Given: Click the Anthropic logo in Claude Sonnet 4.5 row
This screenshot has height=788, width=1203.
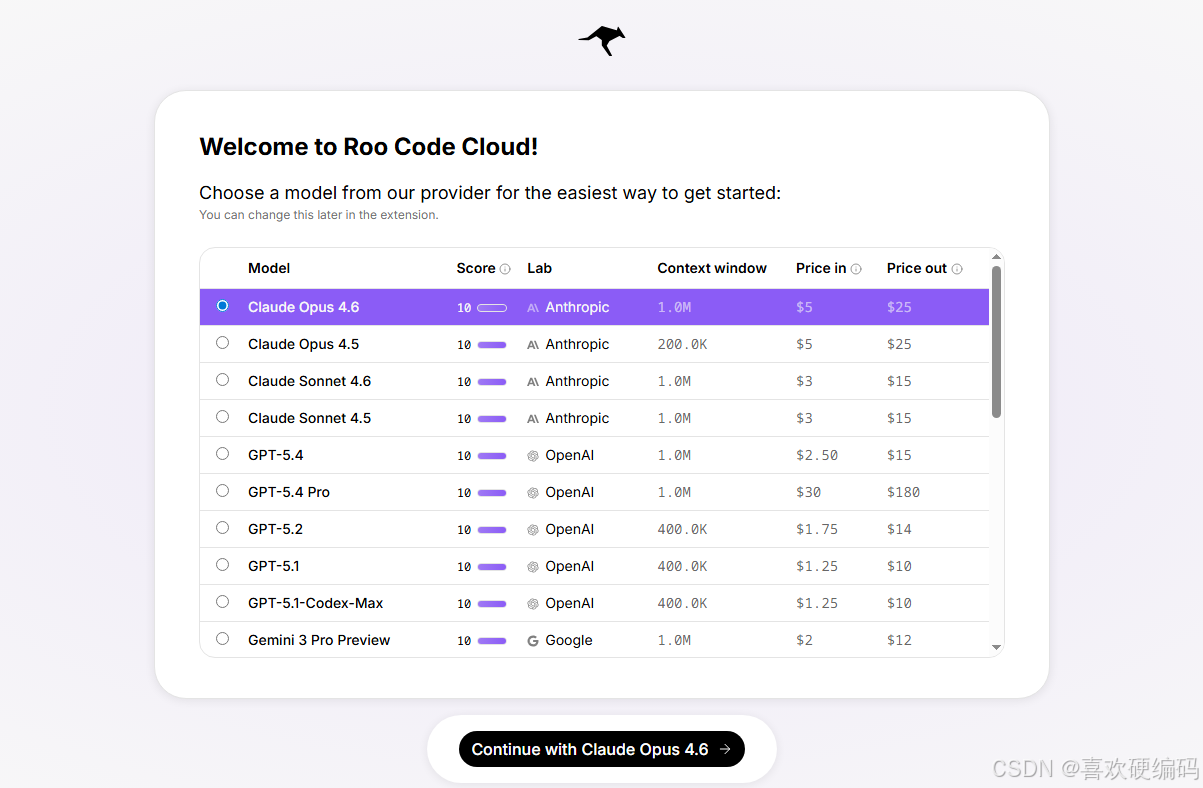Looking at the screenshot, I should coord(533,419).
